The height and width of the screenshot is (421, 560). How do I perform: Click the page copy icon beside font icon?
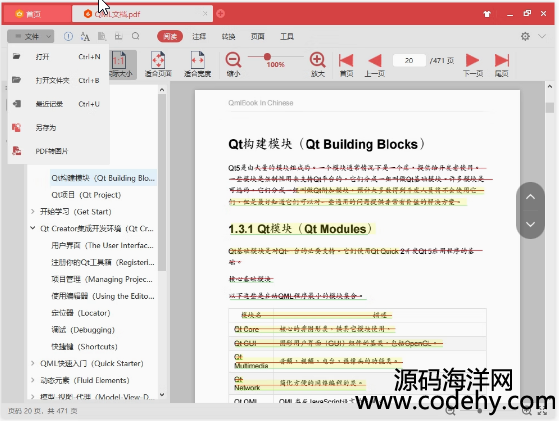coord(102,36)
